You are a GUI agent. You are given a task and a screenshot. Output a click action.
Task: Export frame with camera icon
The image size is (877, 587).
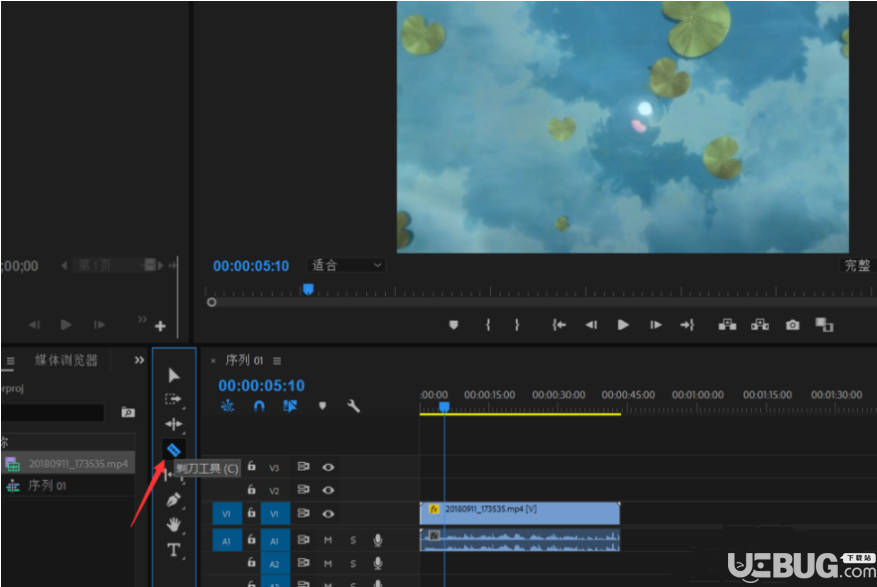tap(792, 325)
